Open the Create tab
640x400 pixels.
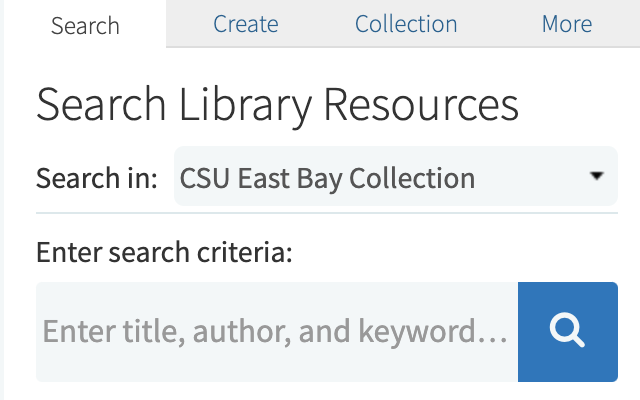coord(246,24)
